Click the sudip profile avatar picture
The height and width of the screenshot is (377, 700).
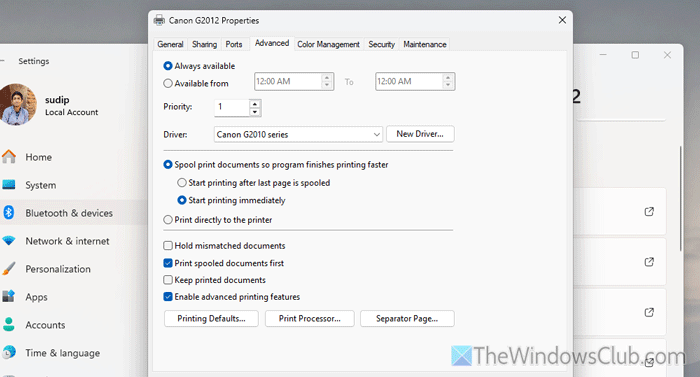17,105
